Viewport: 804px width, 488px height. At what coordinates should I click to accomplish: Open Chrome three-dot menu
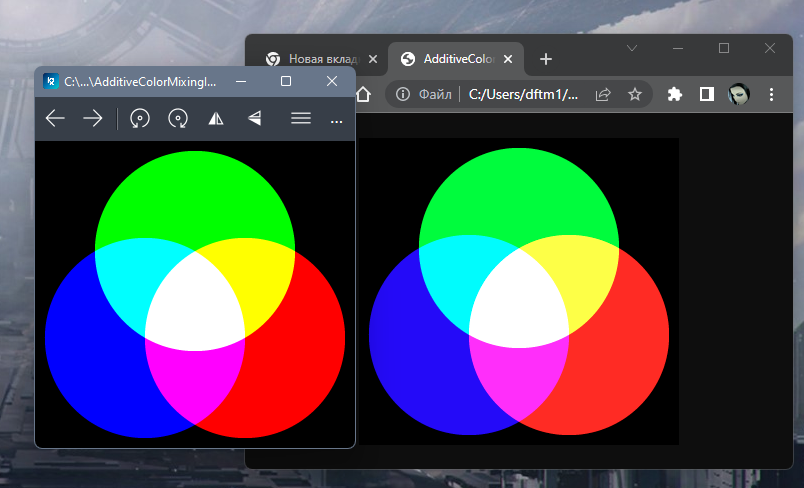coord(771,95)
